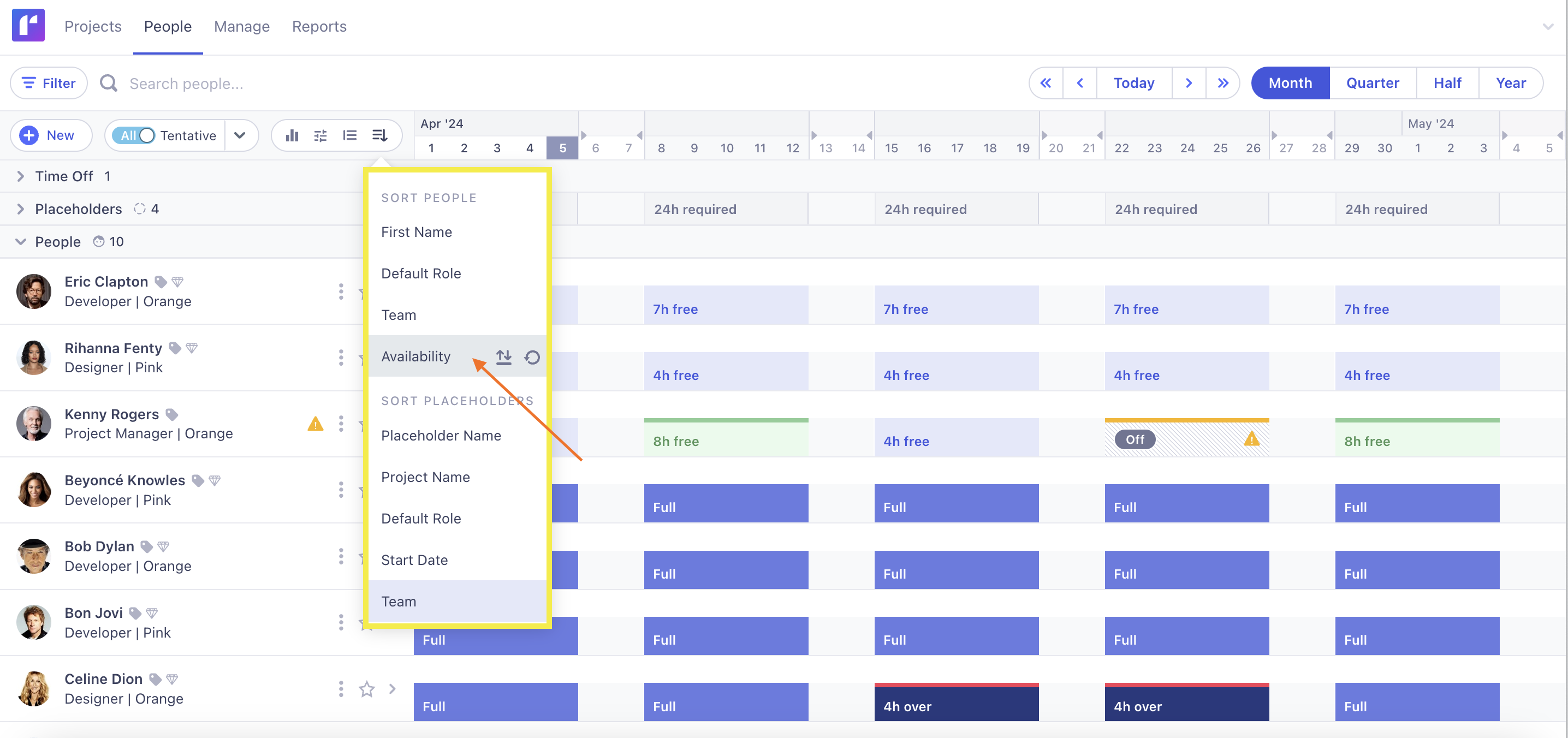The height and width of the screenshot is (738, 1568).
Task: Open the dropdown arrow next to Tentative
Action: [x=240, y=135]
